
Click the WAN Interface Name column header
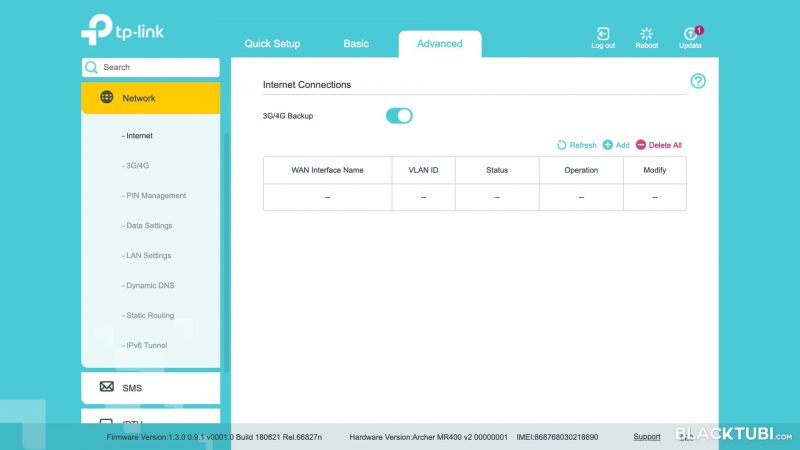point(328,170)
